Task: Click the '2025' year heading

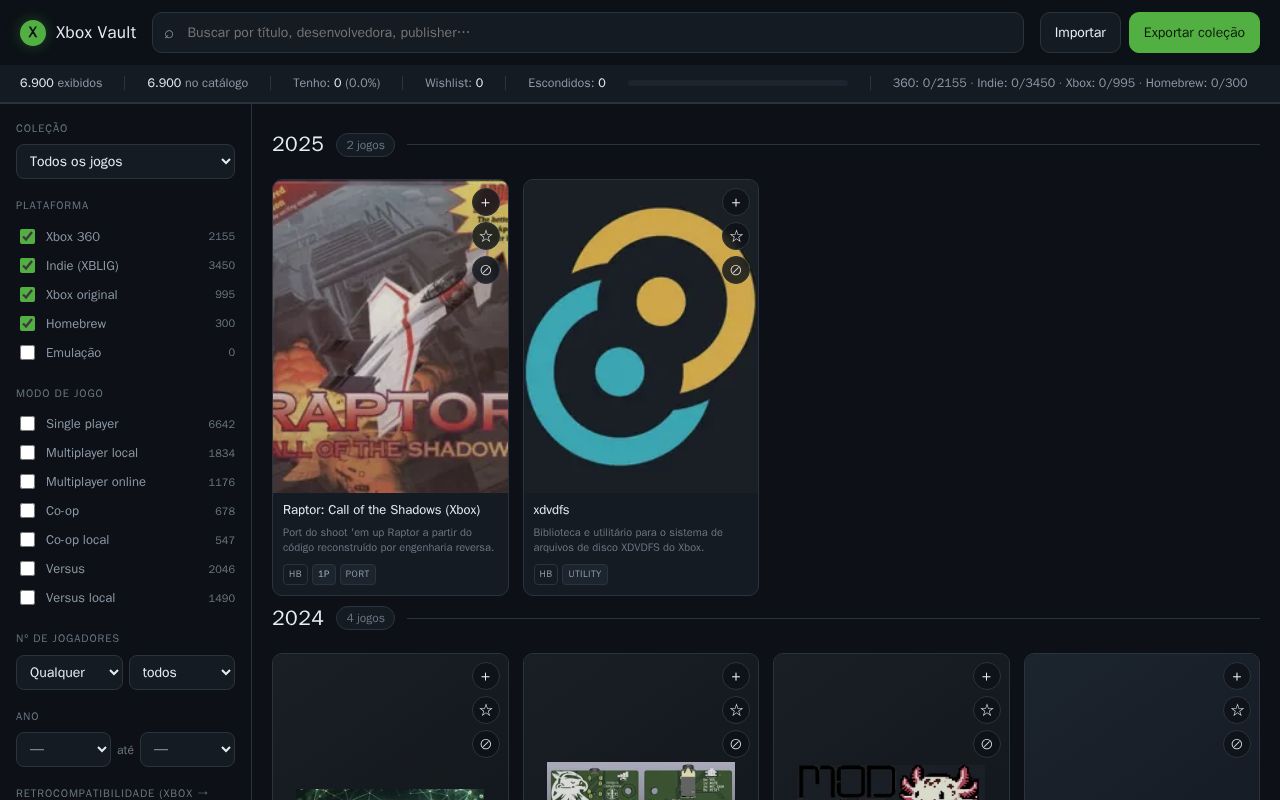Action: [298, 144]
